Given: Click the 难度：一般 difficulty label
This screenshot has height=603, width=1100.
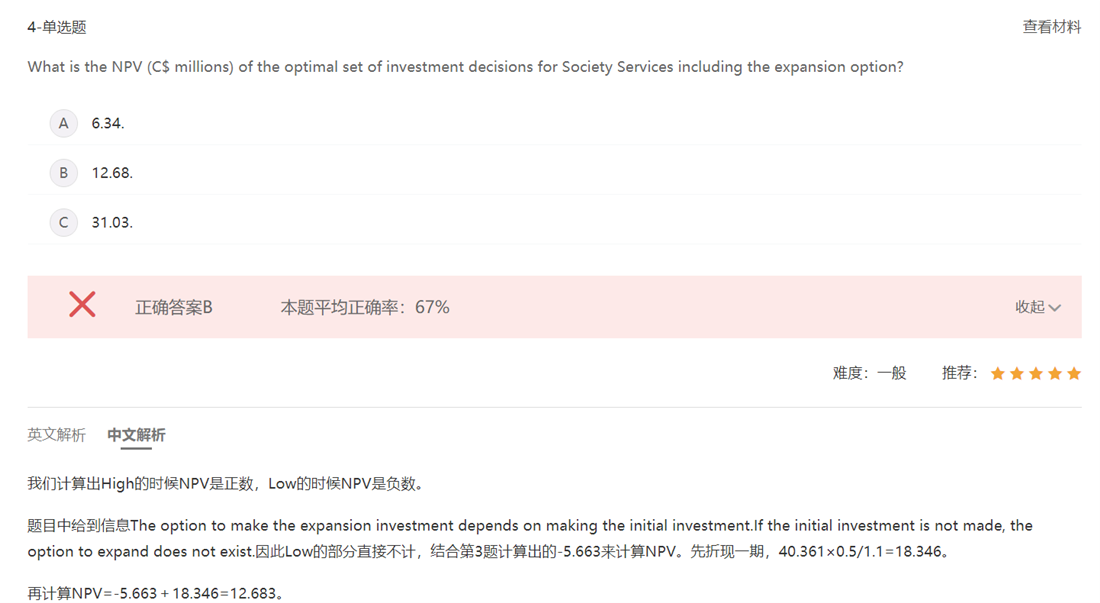Looking at the screenshot, I should pos(869,373).
